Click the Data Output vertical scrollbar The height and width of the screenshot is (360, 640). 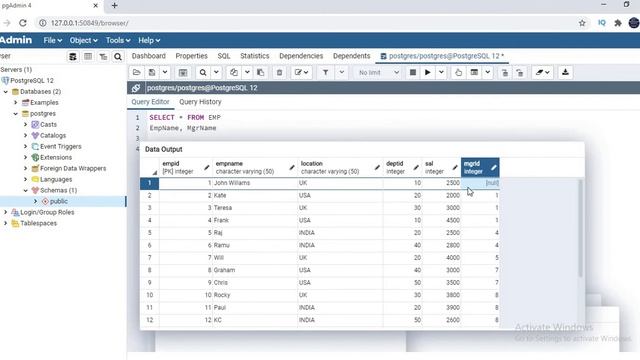pyautogui.click(x=580, y=229)
